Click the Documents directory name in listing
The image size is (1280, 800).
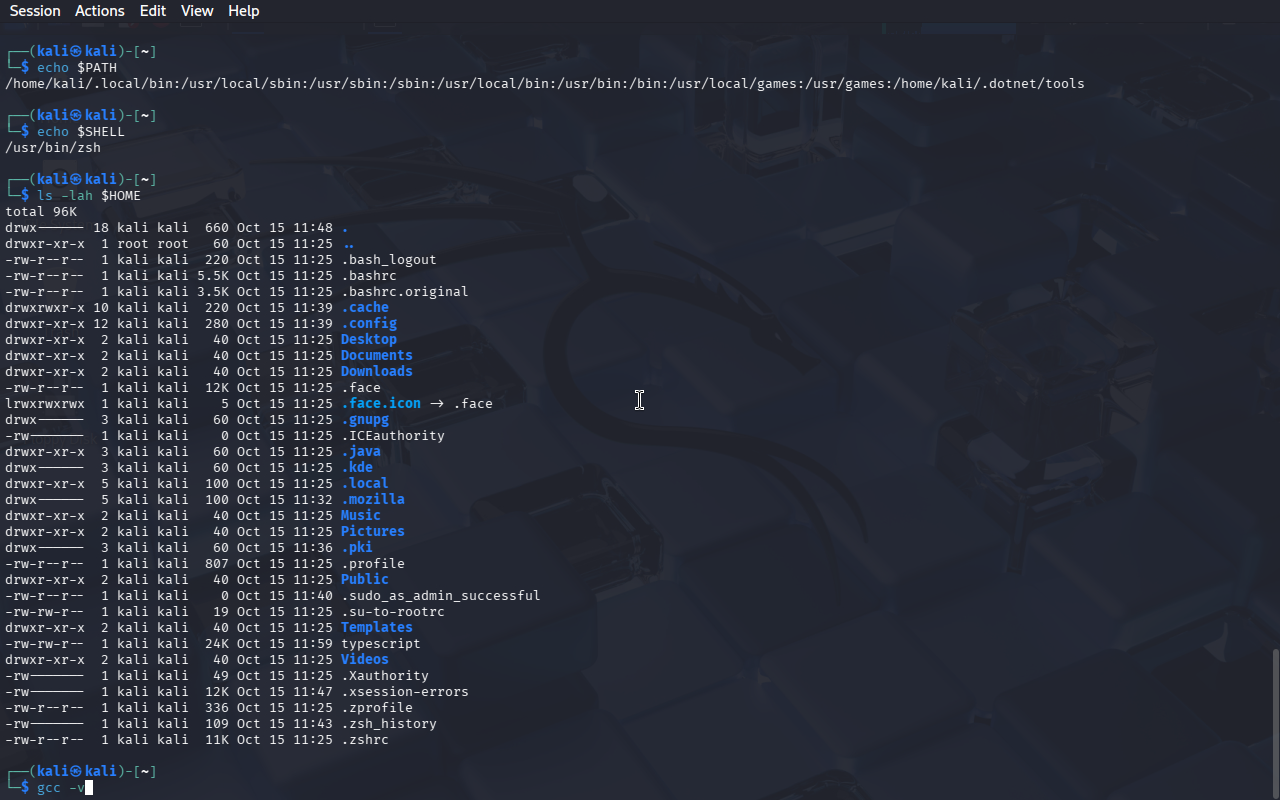[x=376, y=356]
